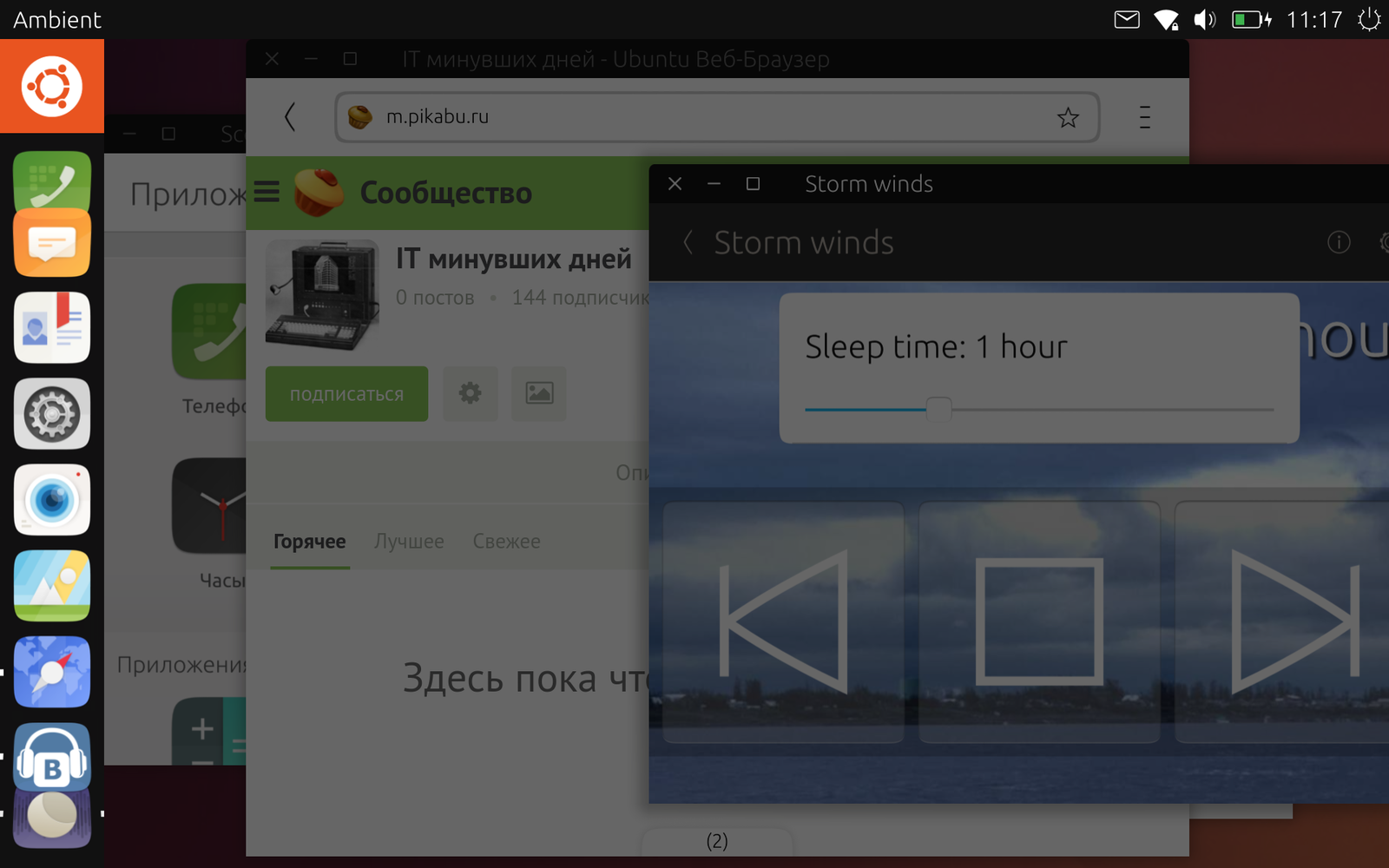Click the community image button
This screenshot has width=1389, height=868.
[x=539, y=394]
